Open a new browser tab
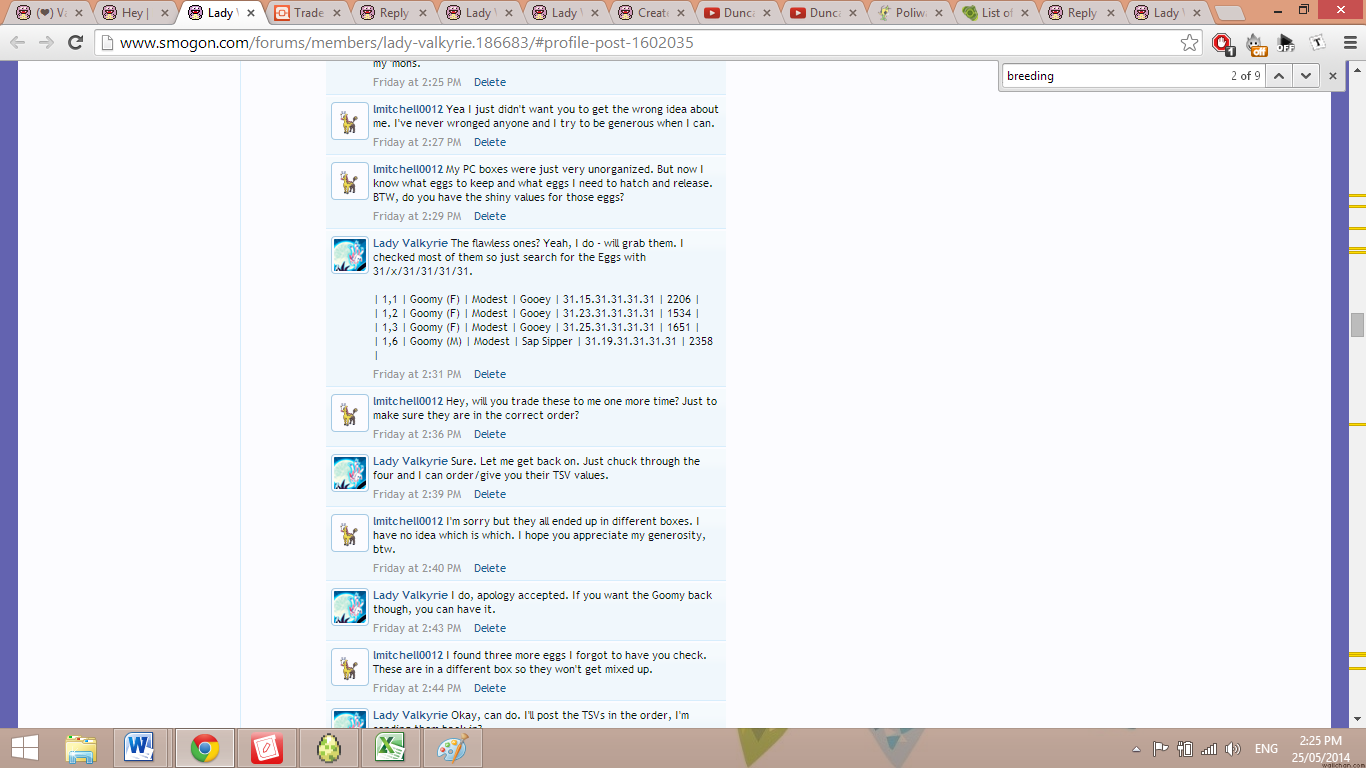Viewport: 1366px width, 768px height. pos(1229,13)
